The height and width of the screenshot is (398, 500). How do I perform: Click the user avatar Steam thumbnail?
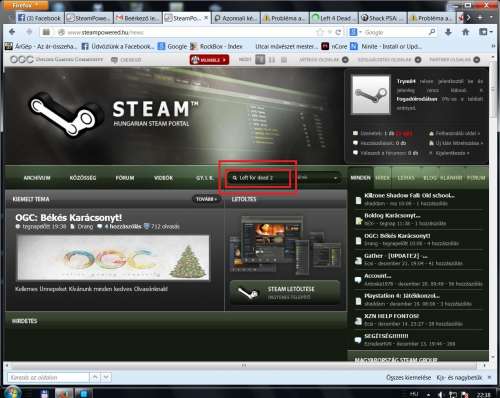point(371,94)
